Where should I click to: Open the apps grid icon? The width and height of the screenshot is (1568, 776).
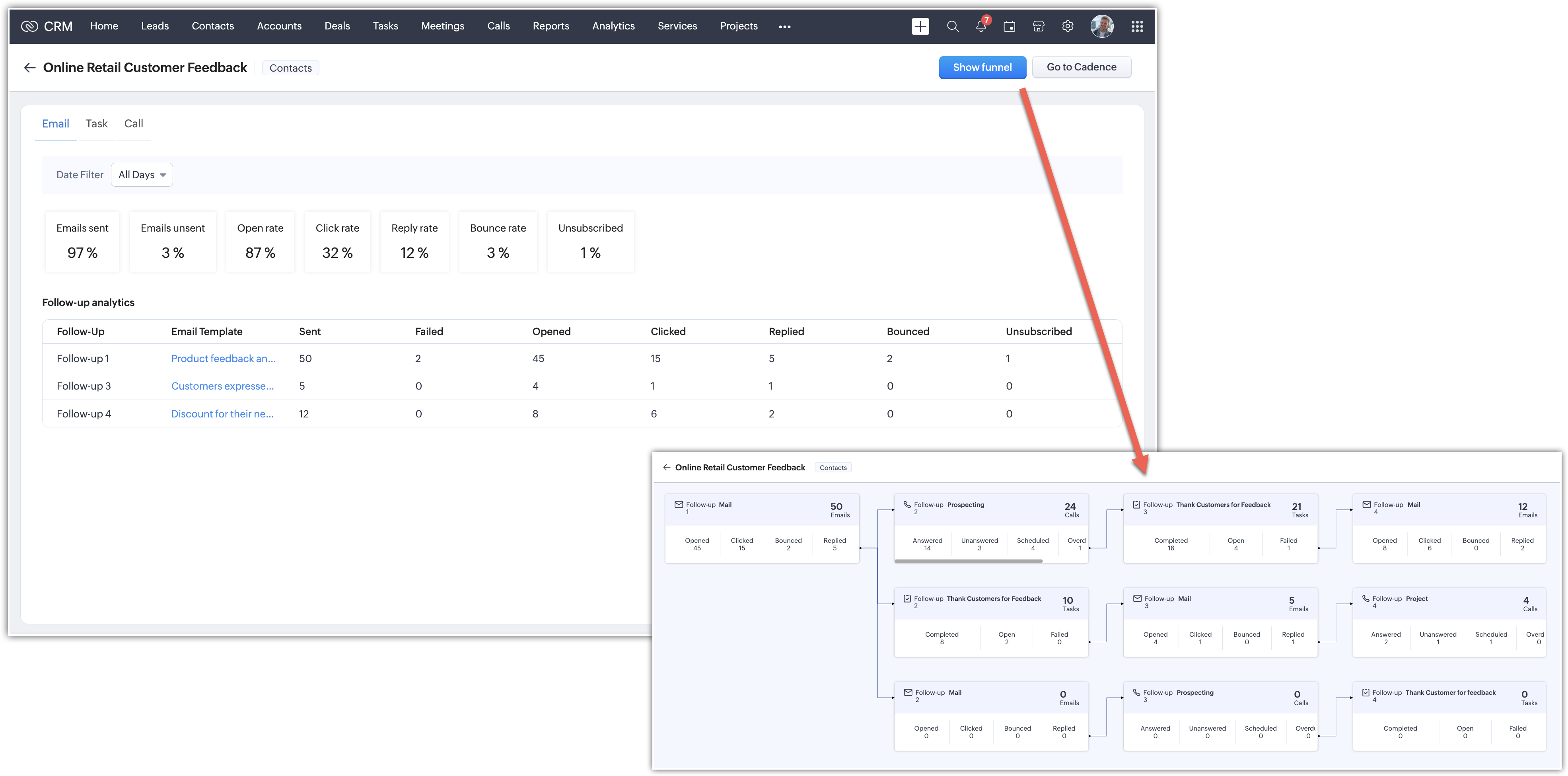[1136, 26]
